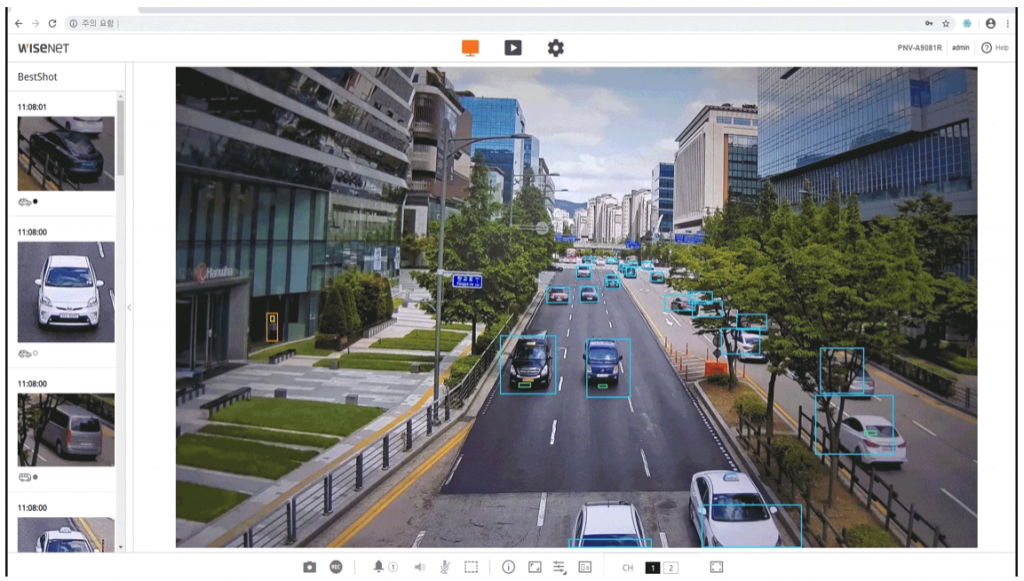The width and height of the screenshot is (1024, 581).
Task: Select the 11:08:01 black car BestShot
Action: tap(66, 153)
